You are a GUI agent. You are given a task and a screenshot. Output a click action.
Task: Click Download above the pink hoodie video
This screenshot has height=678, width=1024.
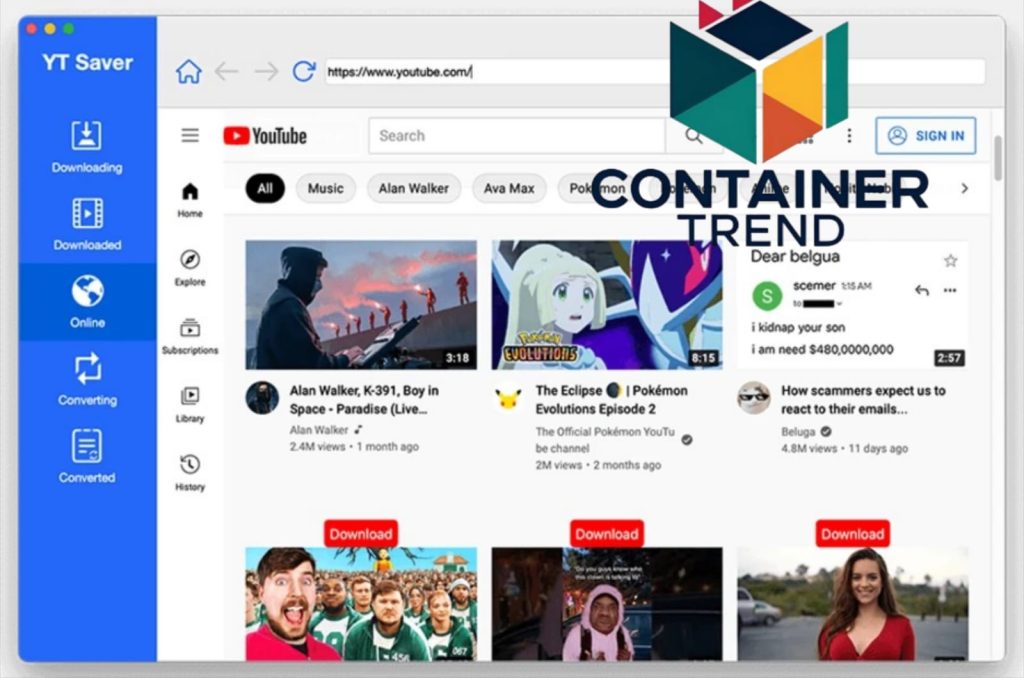[x=607, y=534]
